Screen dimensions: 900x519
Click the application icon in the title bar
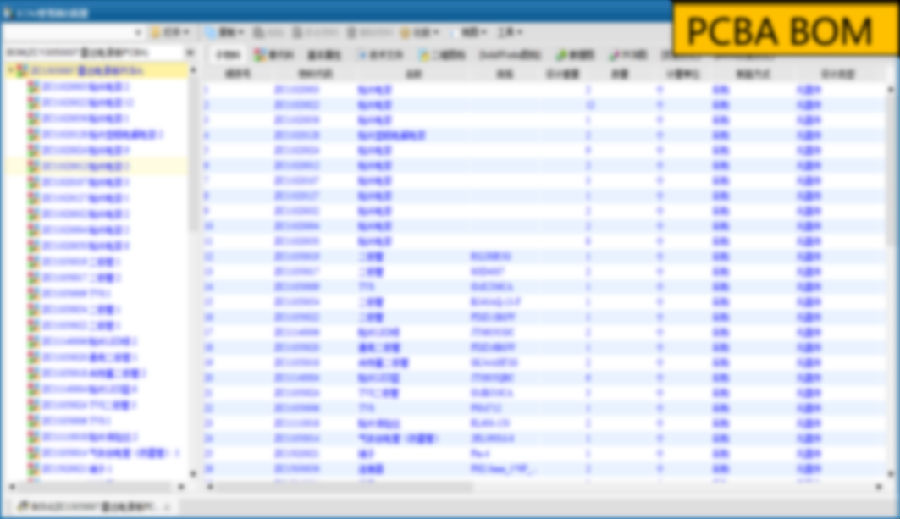pyautogui.click(x=8, y=12)
